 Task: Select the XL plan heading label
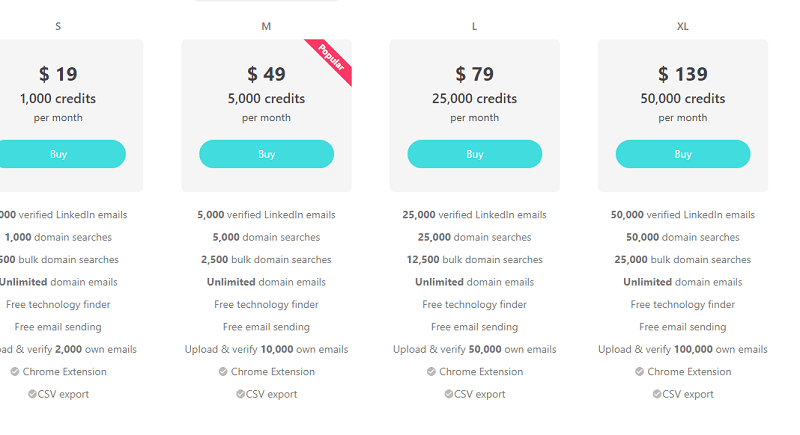[x=683, y=26]
